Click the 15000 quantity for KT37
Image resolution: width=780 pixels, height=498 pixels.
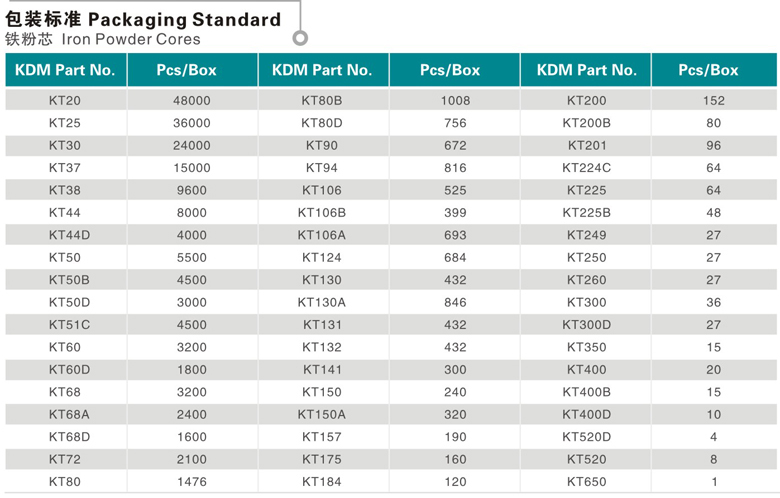pyautogui.click(x=192, y=168)
